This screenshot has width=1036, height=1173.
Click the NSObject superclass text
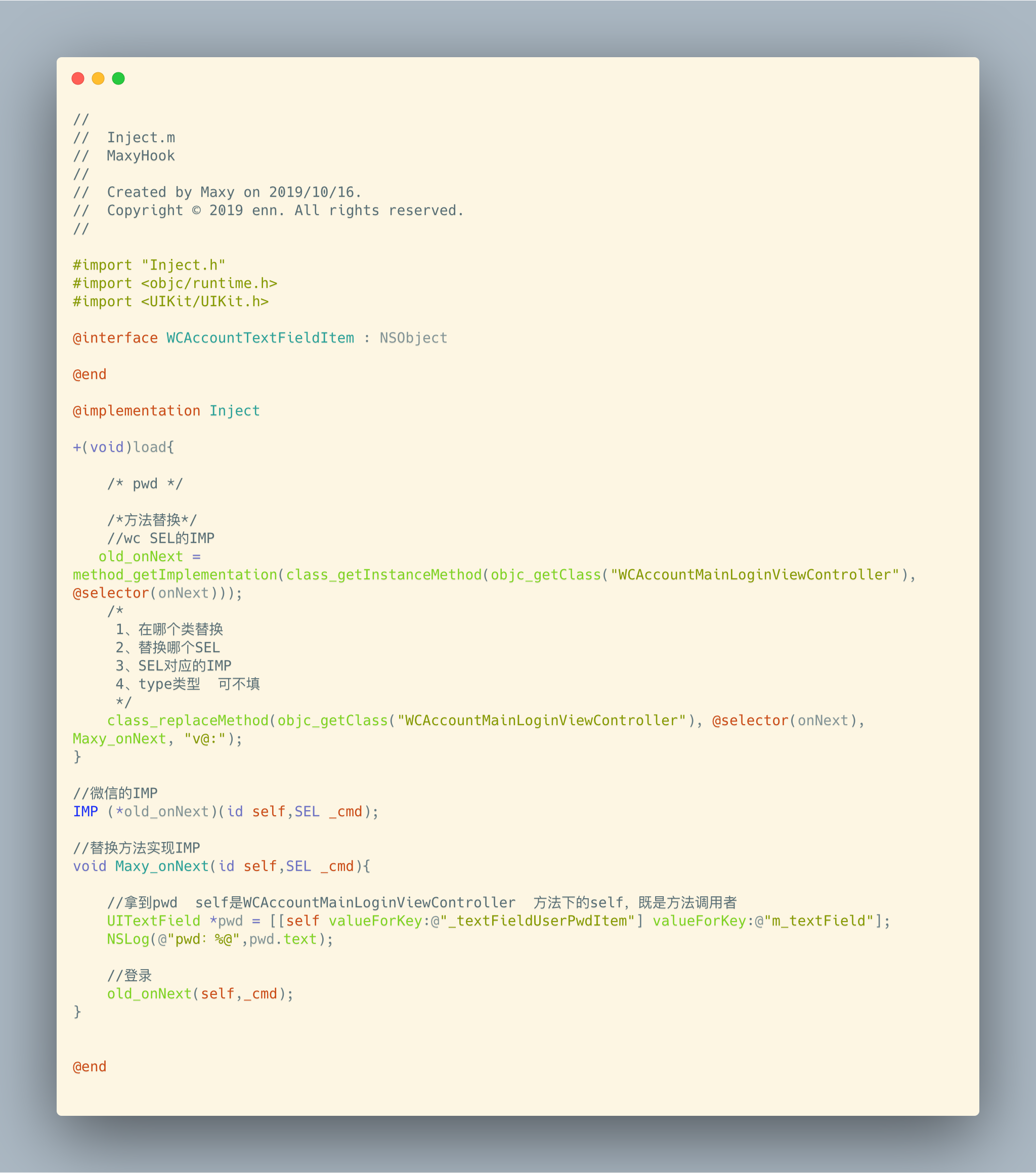[x=413, y=338]
